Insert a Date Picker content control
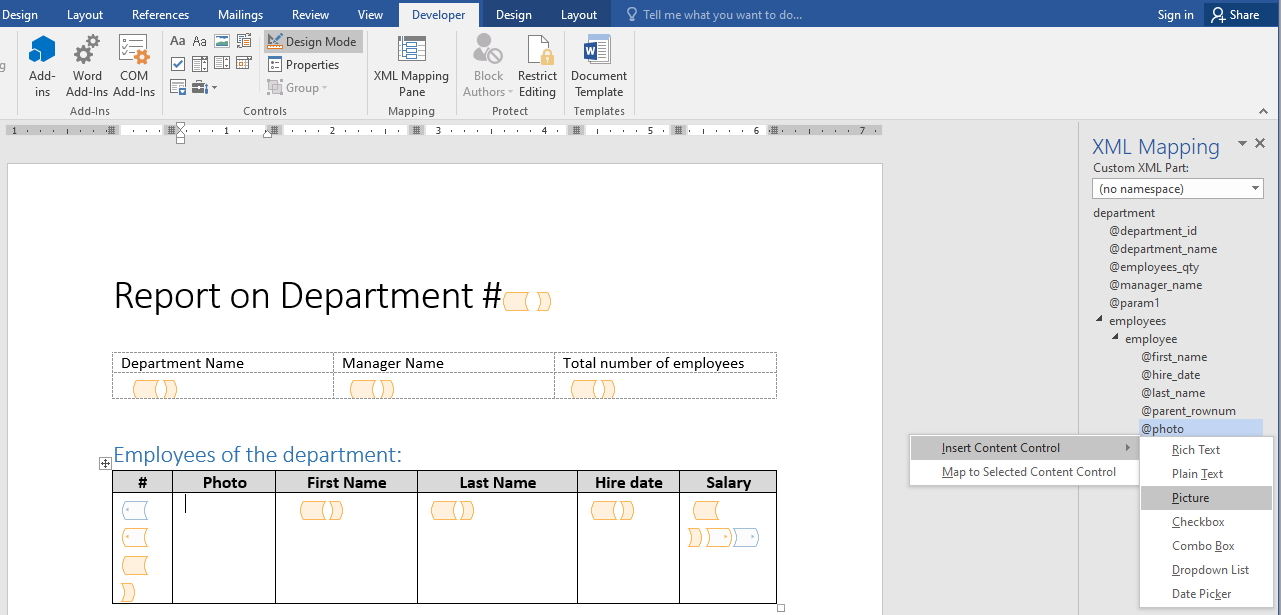Screen dimensions: 1281x615 [244, 63]
